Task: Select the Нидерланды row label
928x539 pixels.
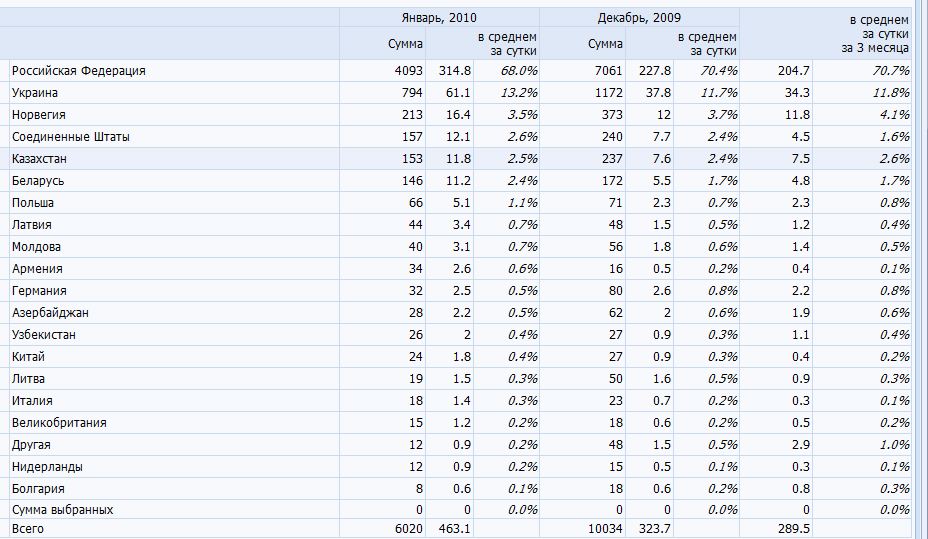Action: (47, 467)
